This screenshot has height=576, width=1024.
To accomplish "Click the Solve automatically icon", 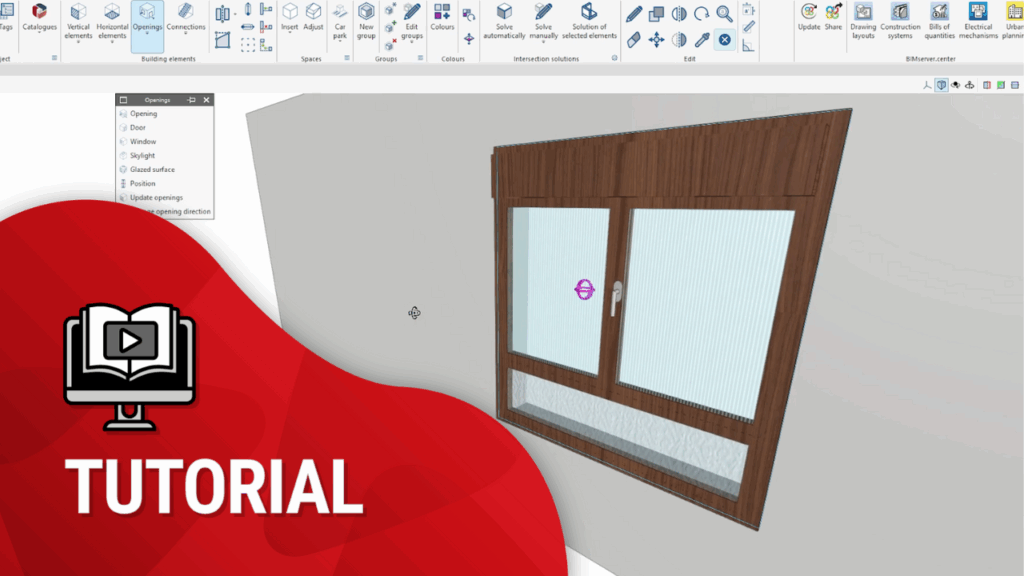I will point(504,18).
